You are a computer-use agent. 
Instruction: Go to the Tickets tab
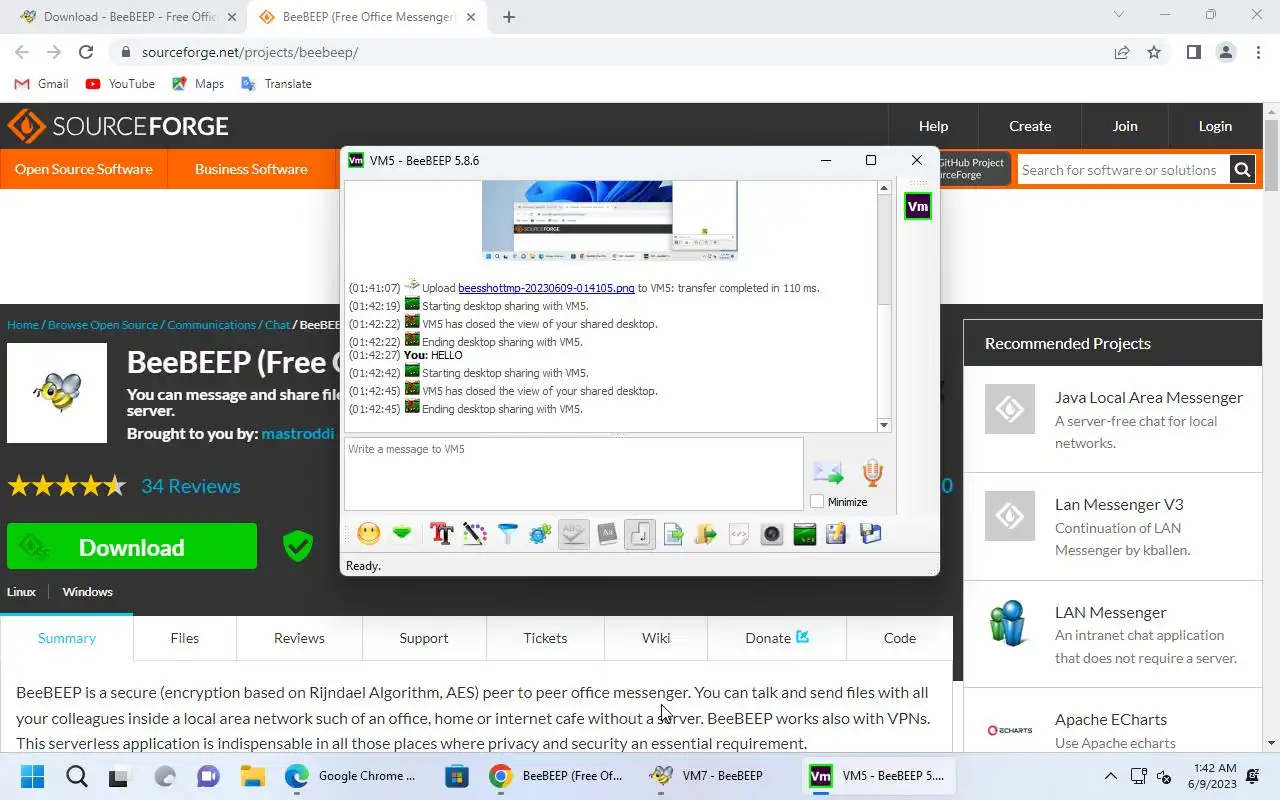pos(545,638)
